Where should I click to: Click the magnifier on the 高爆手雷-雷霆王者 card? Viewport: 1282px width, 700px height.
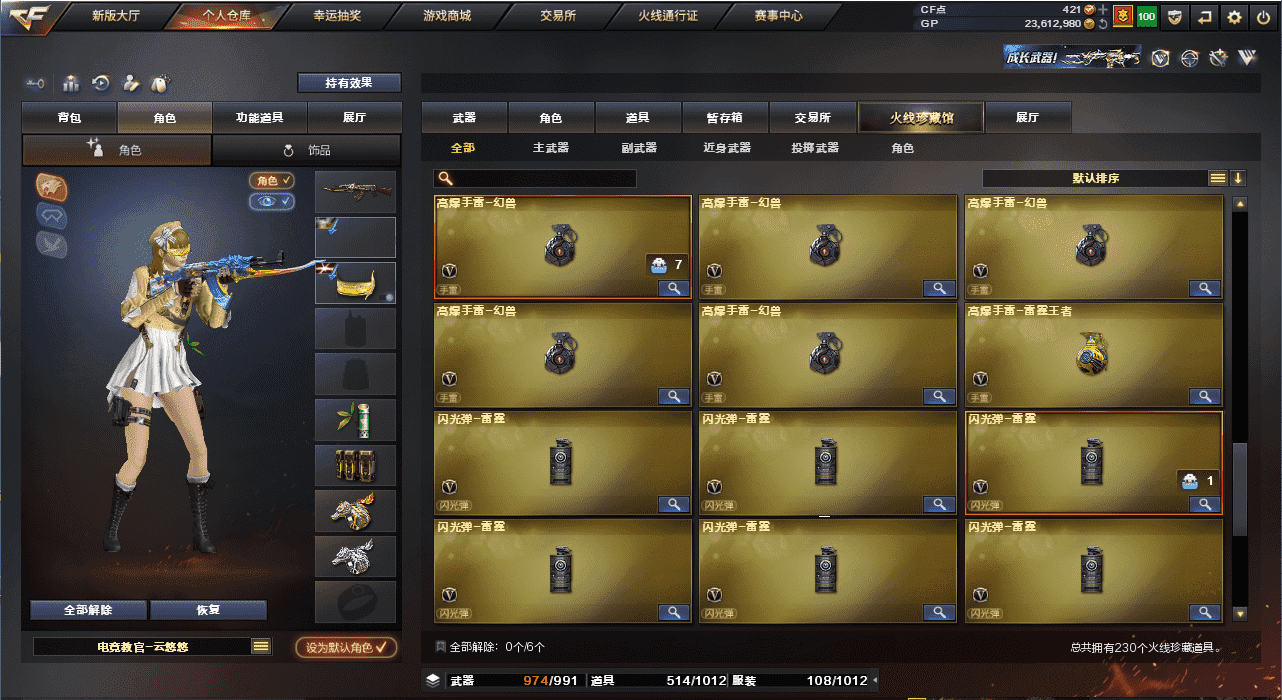[x=1205, y=396]
